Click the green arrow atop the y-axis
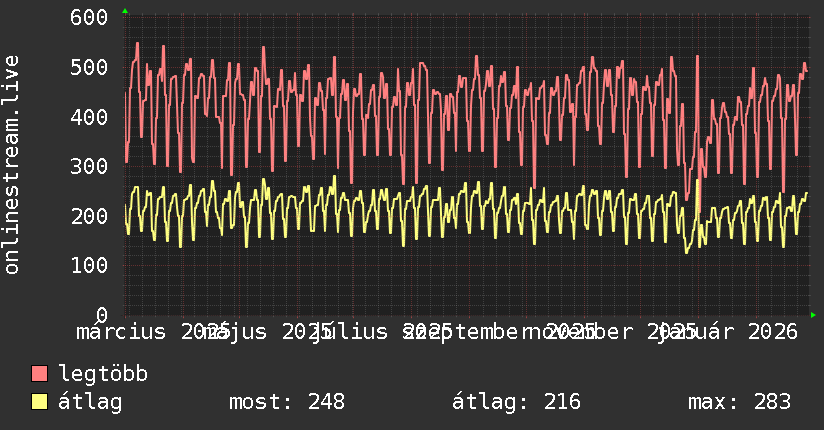The image size is (824, 430). tap(125, 11)
